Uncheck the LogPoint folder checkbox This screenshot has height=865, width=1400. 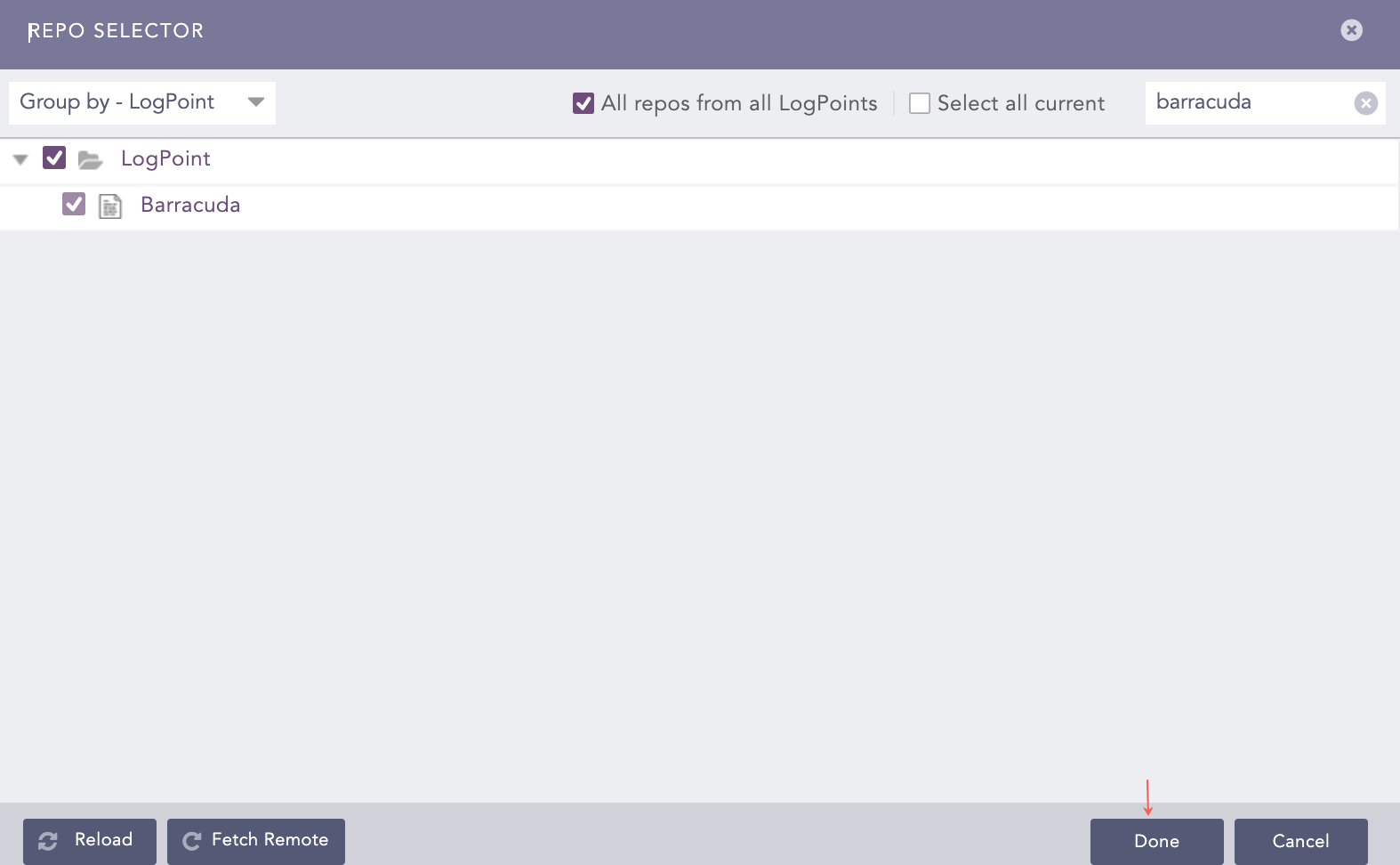(x=54, y=158)
